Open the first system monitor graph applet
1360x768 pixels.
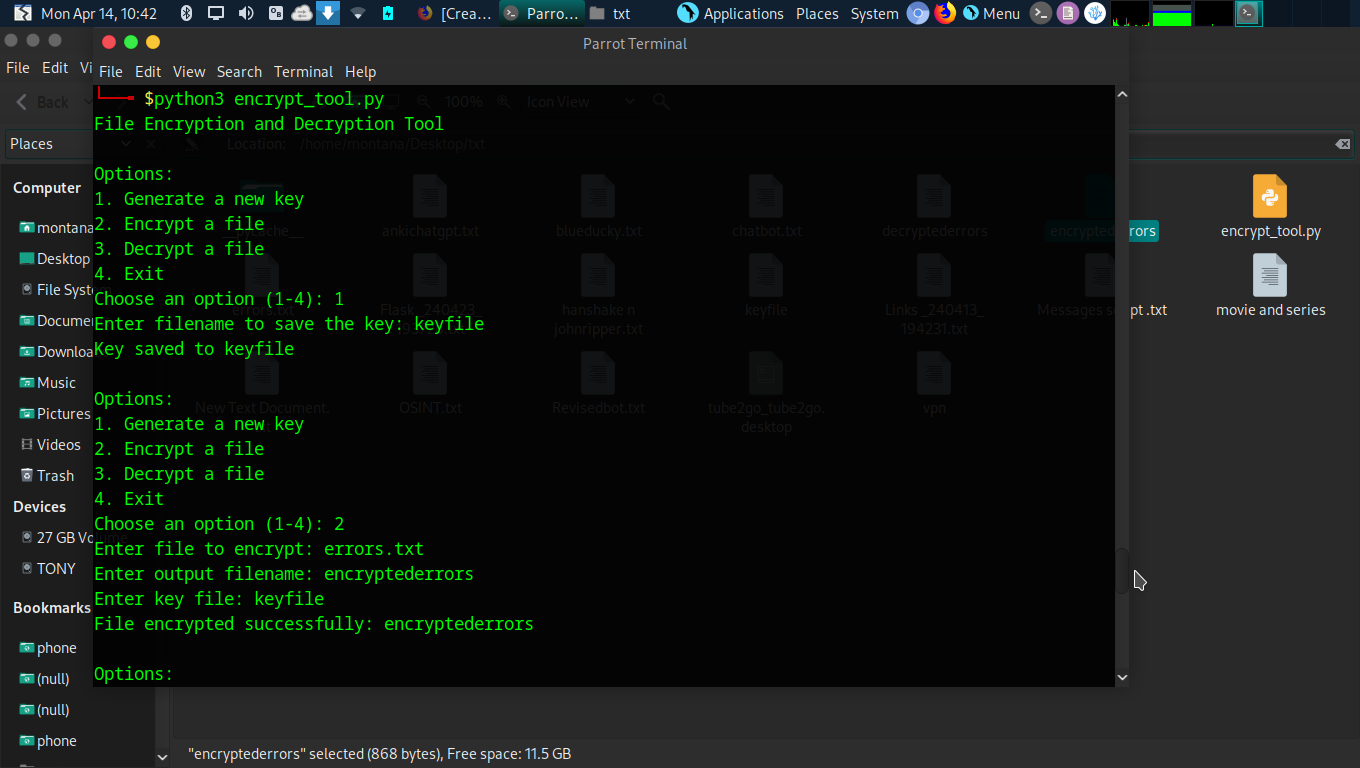click(1130, 14)
